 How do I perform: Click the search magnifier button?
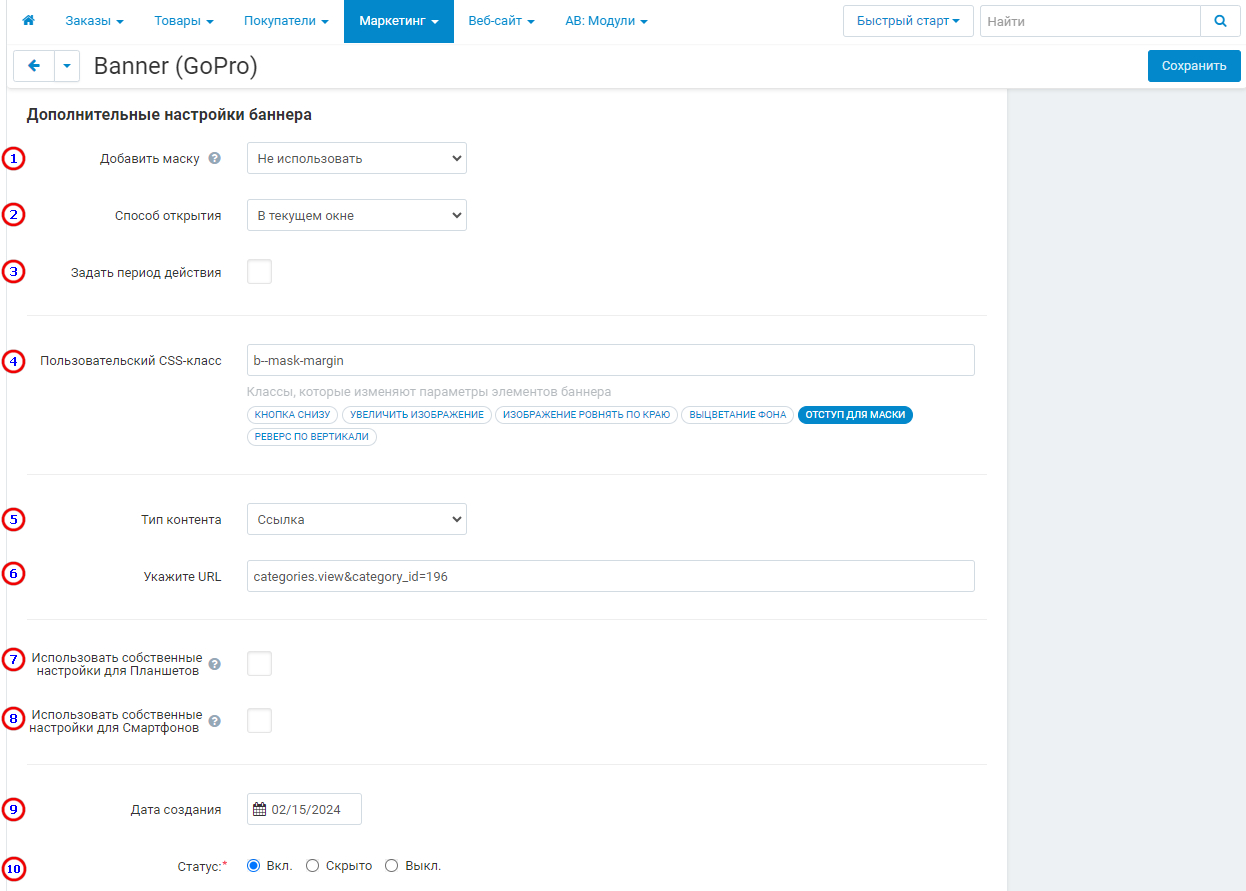coord(1220,21)
